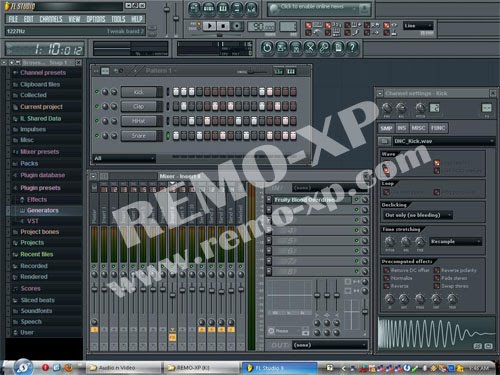Open the mixer shortcut icon
The image size is (500, 375).
(x=252, y=9)
